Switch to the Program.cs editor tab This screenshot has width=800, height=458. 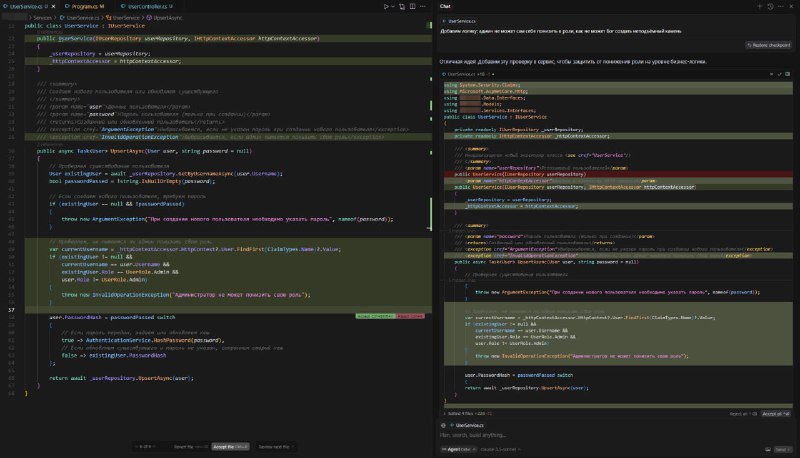click(x=84, y=7)
